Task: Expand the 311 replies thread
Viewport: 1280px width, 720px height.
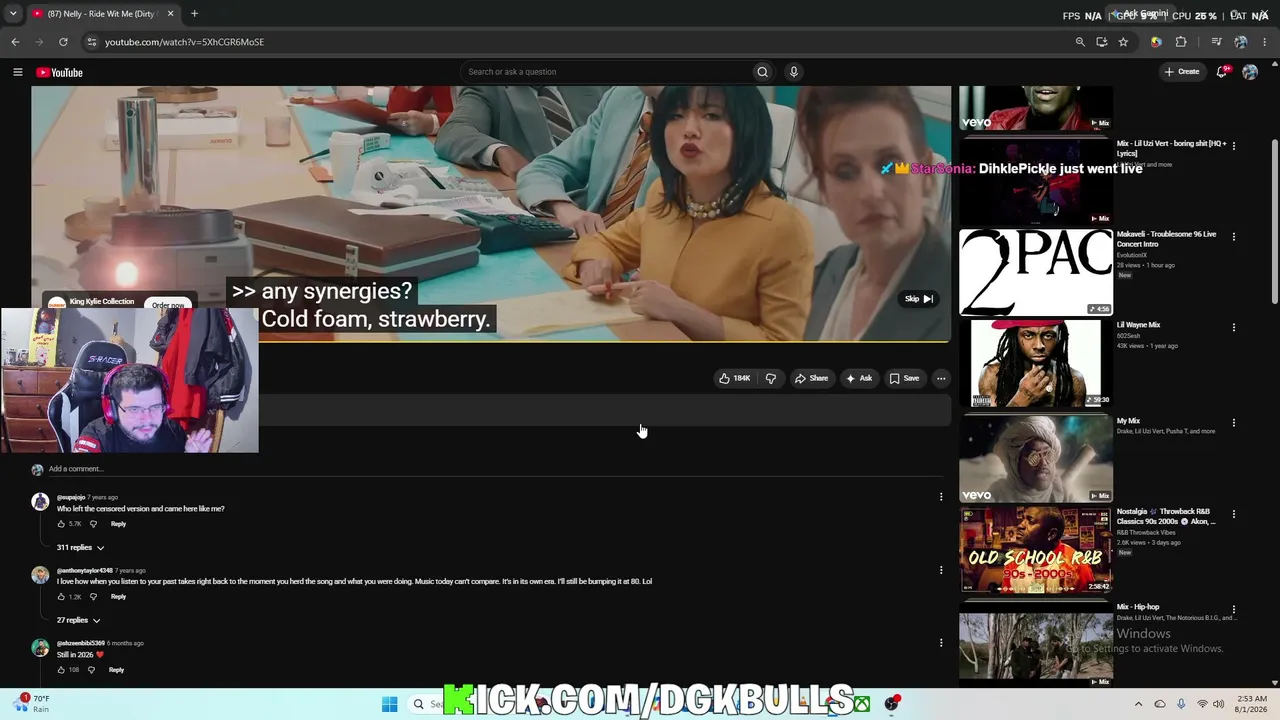Action: (x=80, y=548)
